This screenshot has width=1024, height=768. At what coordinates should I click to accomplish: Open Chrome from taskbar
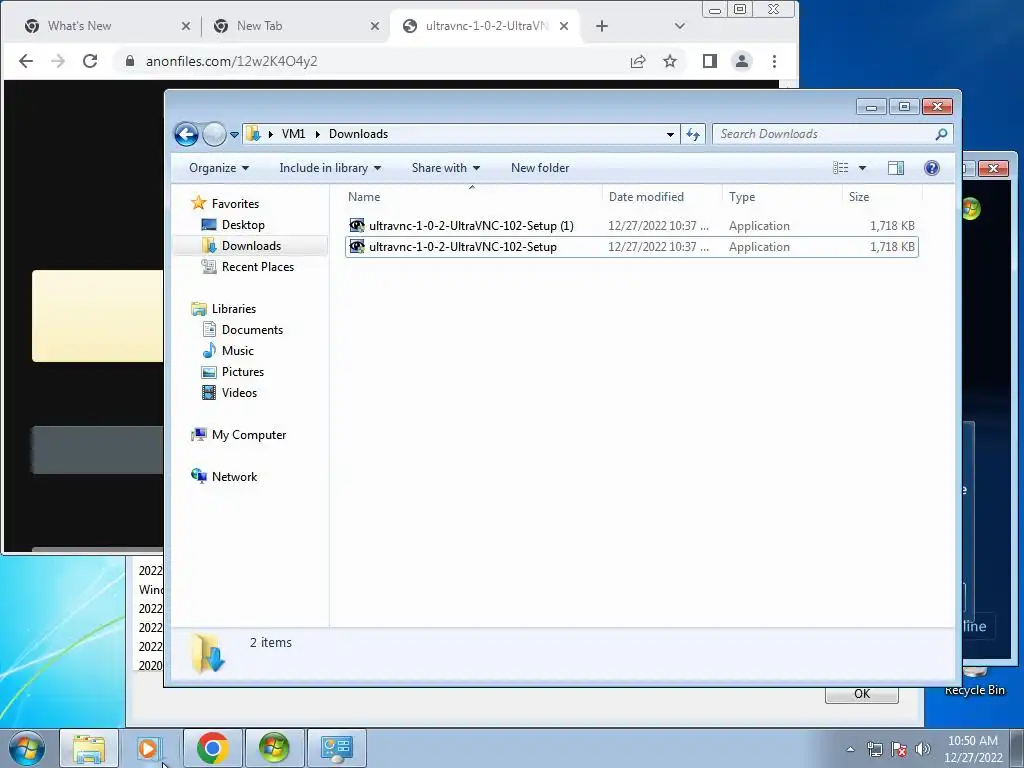click(x=212, y=748)
